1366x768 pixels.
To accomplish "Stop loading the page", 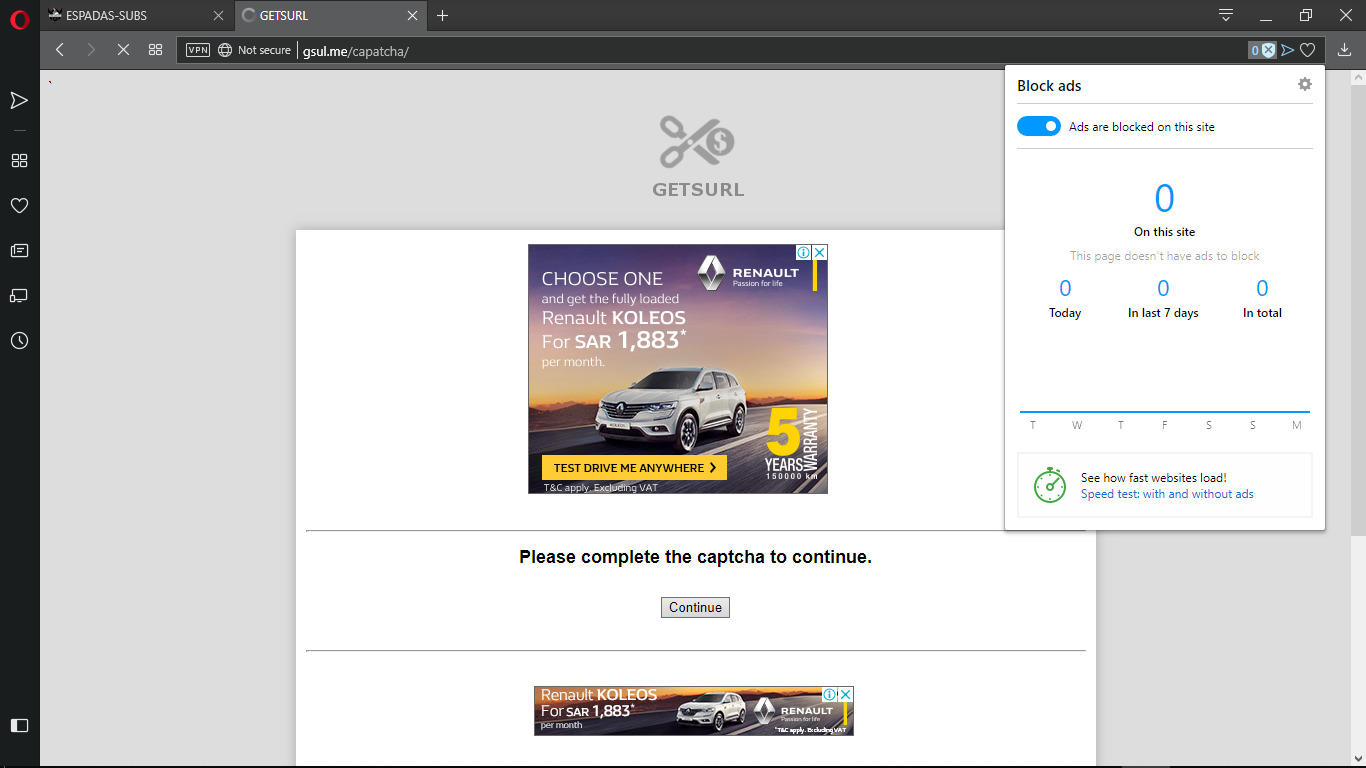I will tap(123, 49).
